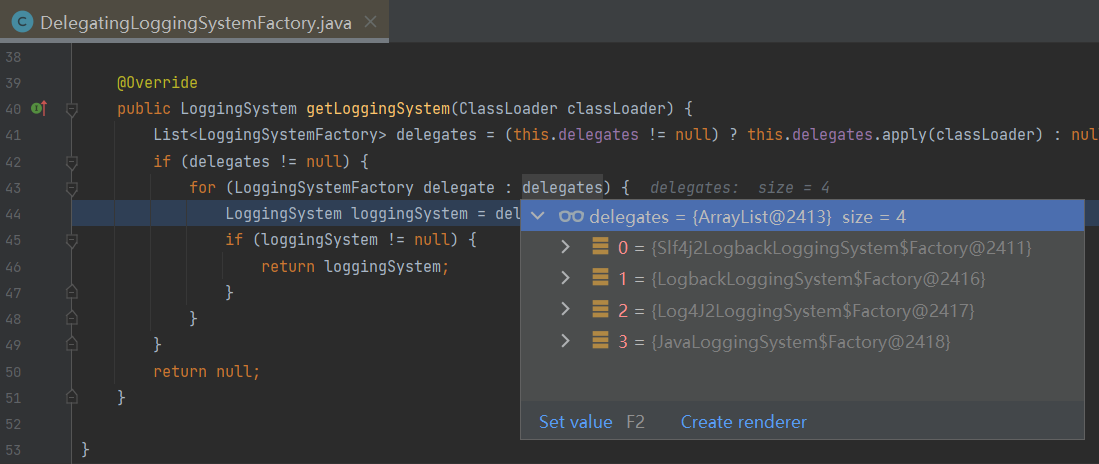Screen dimensions: 1099x464
Task: Click the highlighted delegates variable on line 43
Action: pos(562,188)
